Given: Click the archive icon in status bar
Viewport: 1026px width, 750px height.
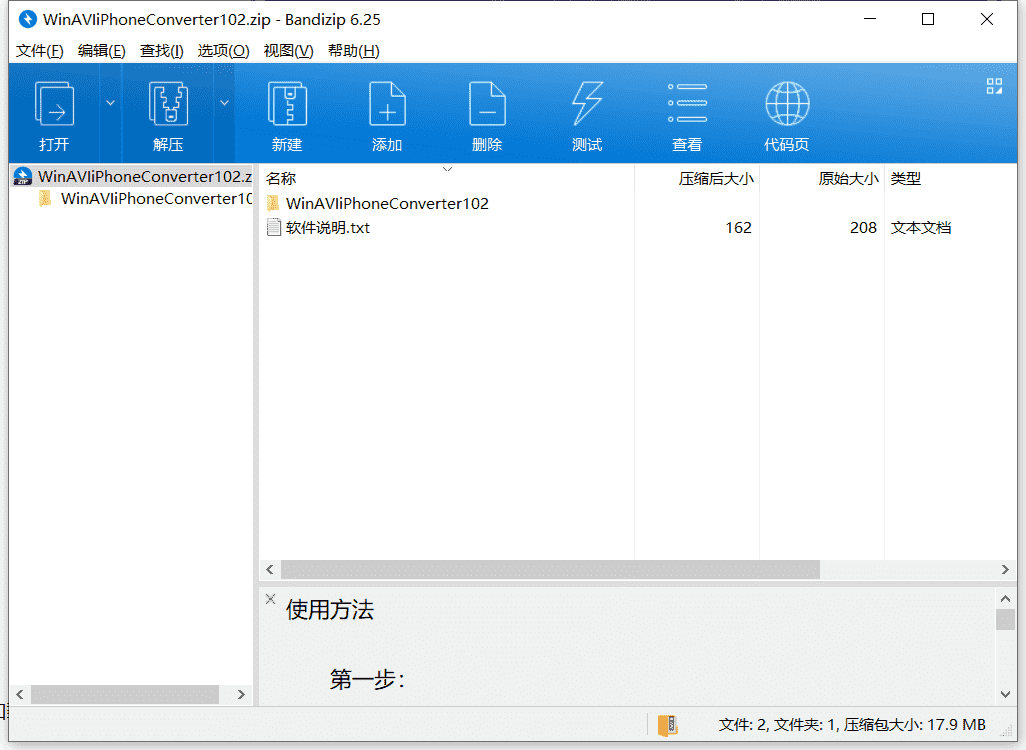Looking at the screenshot, I should [x=667, y=725].
